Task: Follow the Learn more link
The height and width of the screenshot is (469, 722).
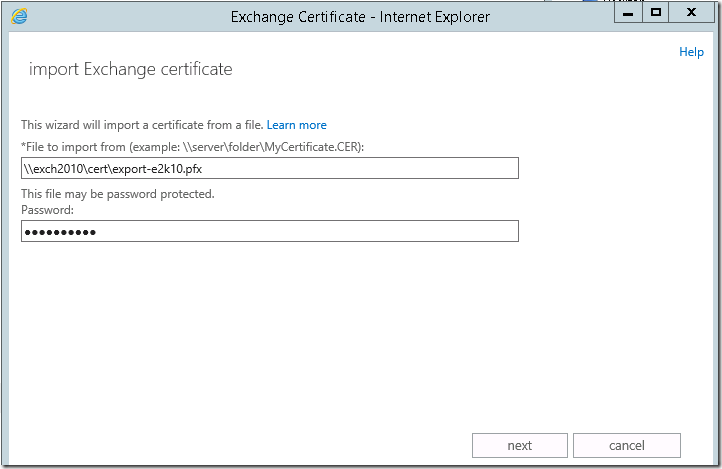Action: [297, 125]
